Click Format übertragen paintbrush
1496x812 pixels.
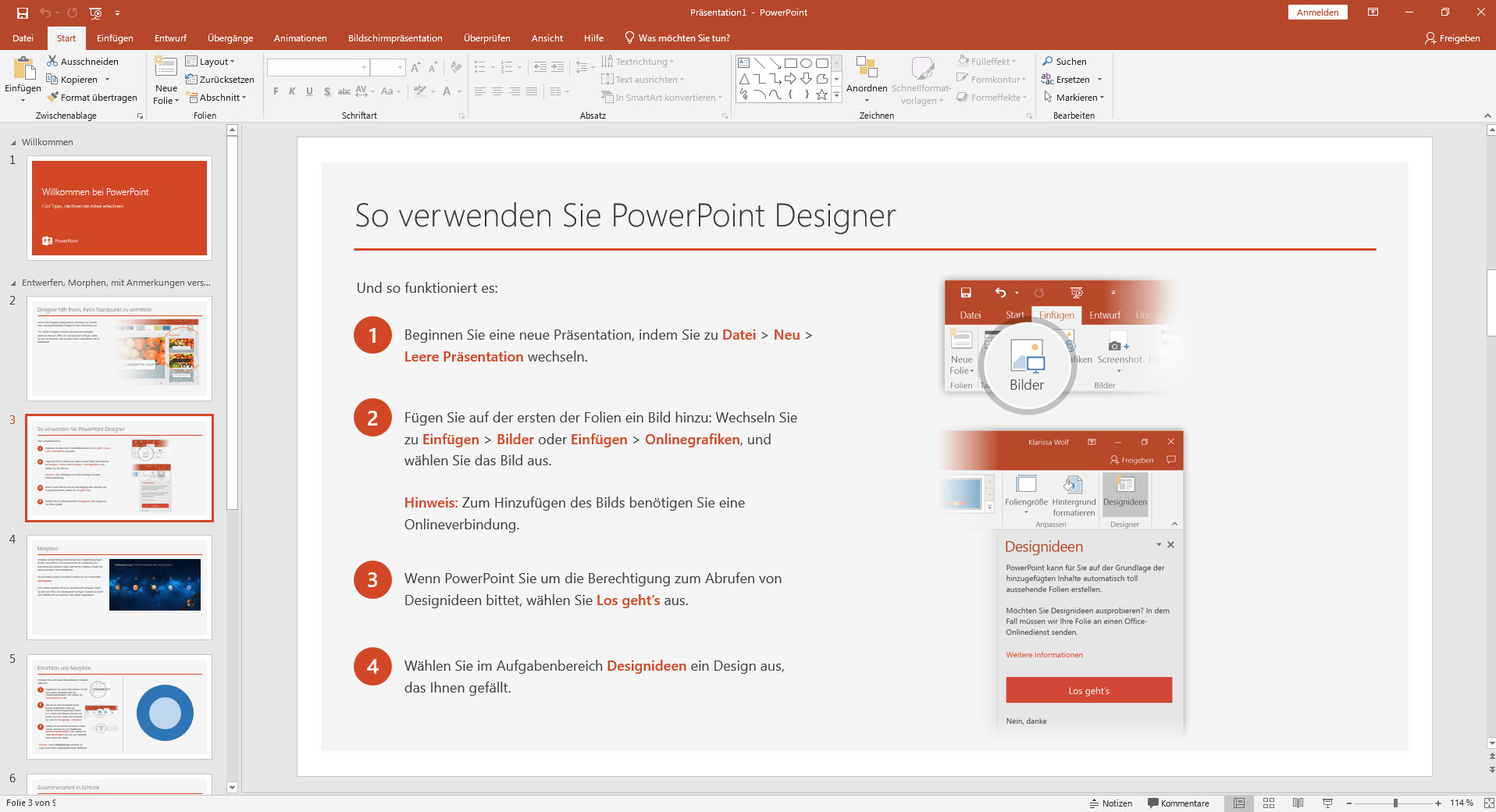[x=53, y=98]
